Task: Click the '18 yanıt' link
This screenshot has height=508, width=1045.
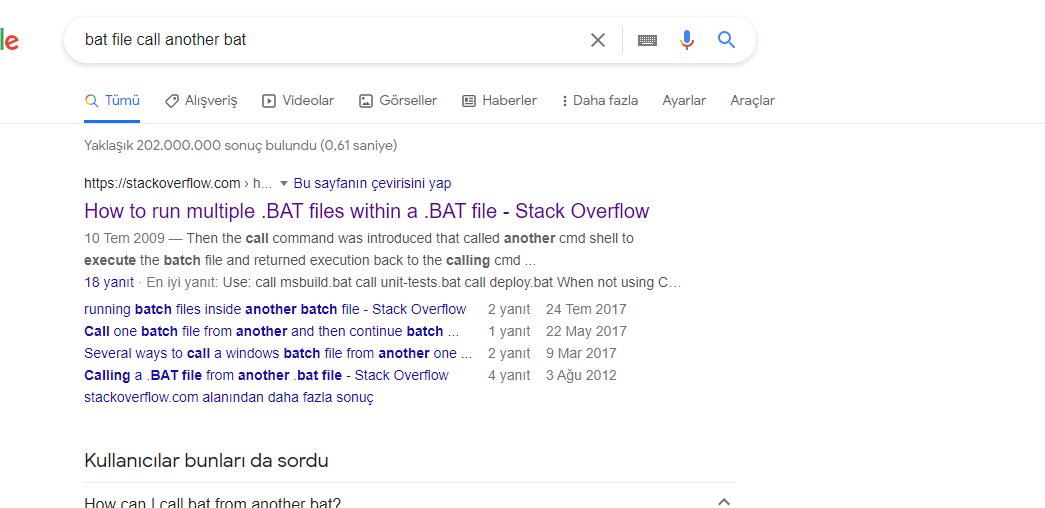Action: [x=109, y=282]
